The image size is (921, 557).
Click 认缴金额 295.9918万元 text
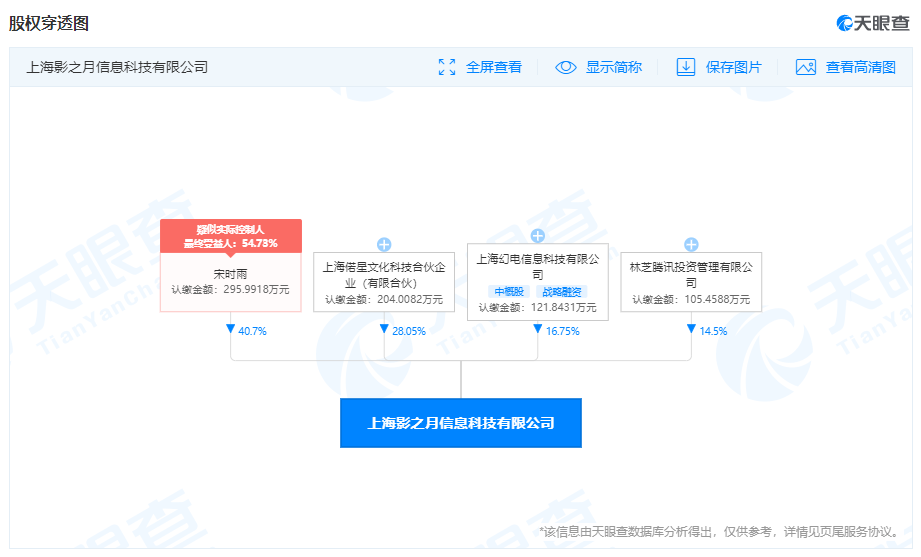230,290
